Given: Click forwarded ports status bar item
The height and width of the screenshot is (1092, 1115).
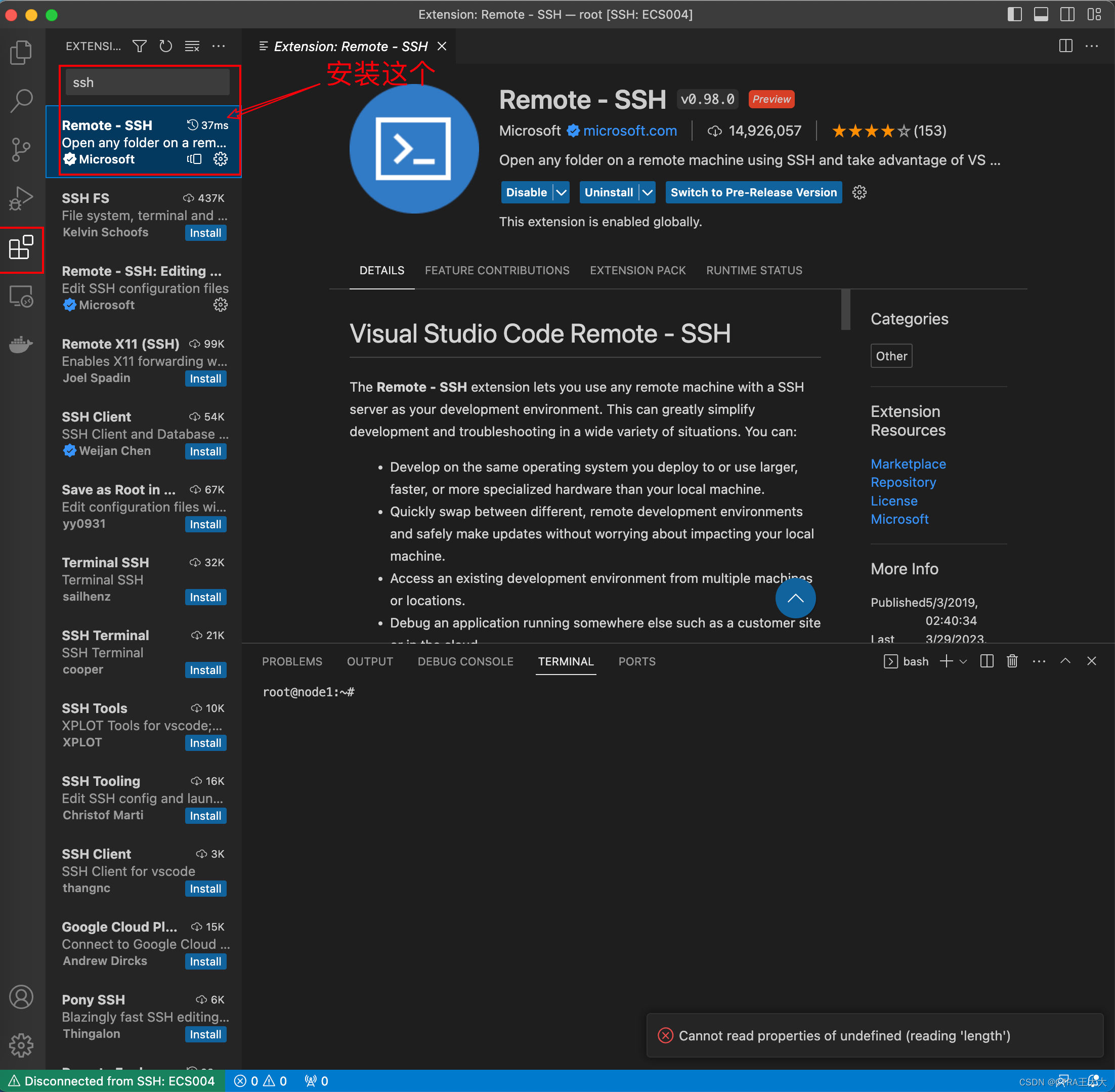Looking at the screenshot, I should click(x=317, y=1081).
